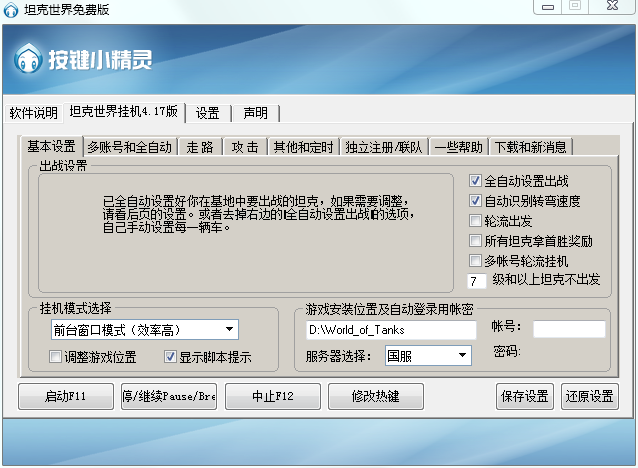Enable the 轮流出发 checkbox

pyautogui.click(x=476, y=221)
